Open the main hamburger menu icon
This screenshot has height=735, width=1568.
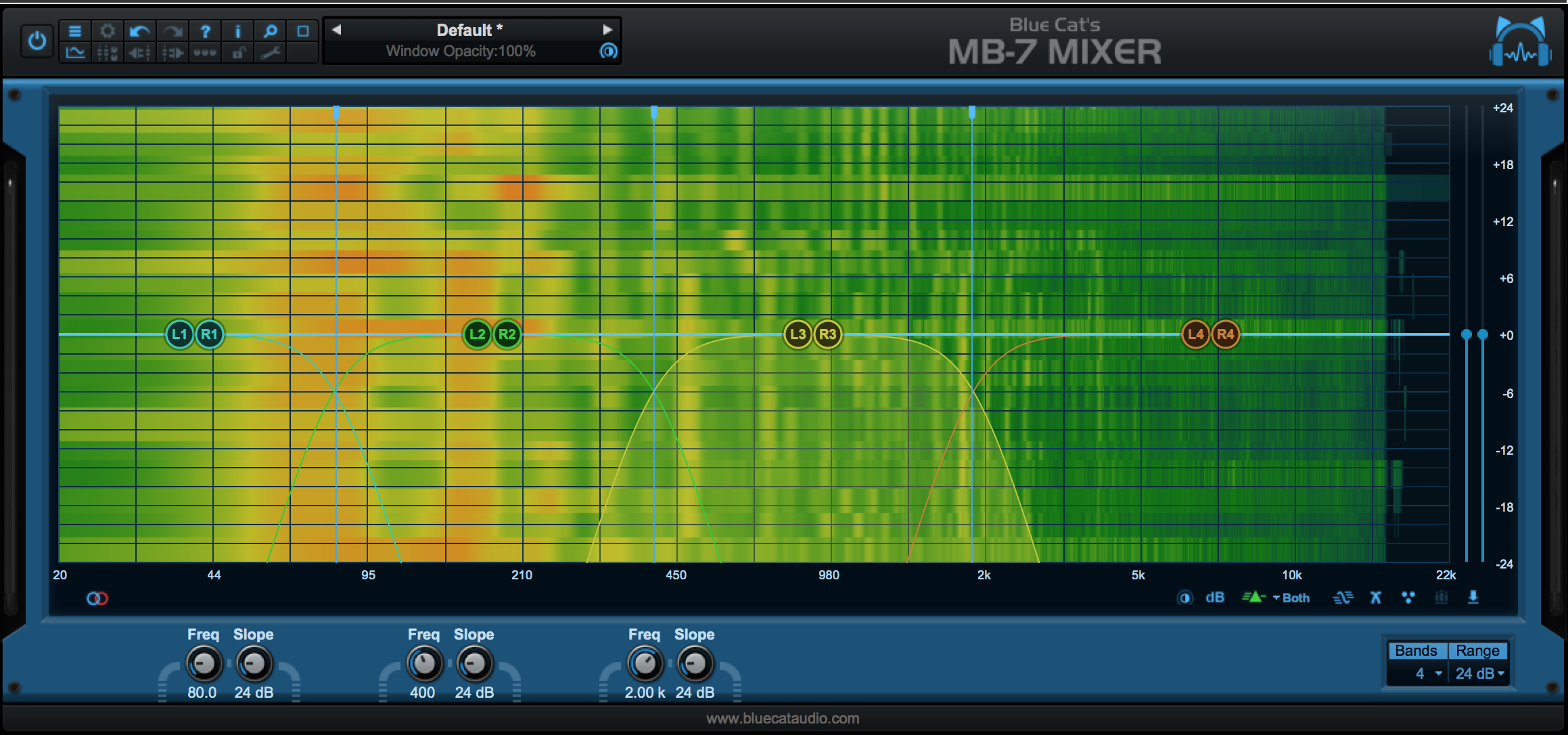[75, 30]
